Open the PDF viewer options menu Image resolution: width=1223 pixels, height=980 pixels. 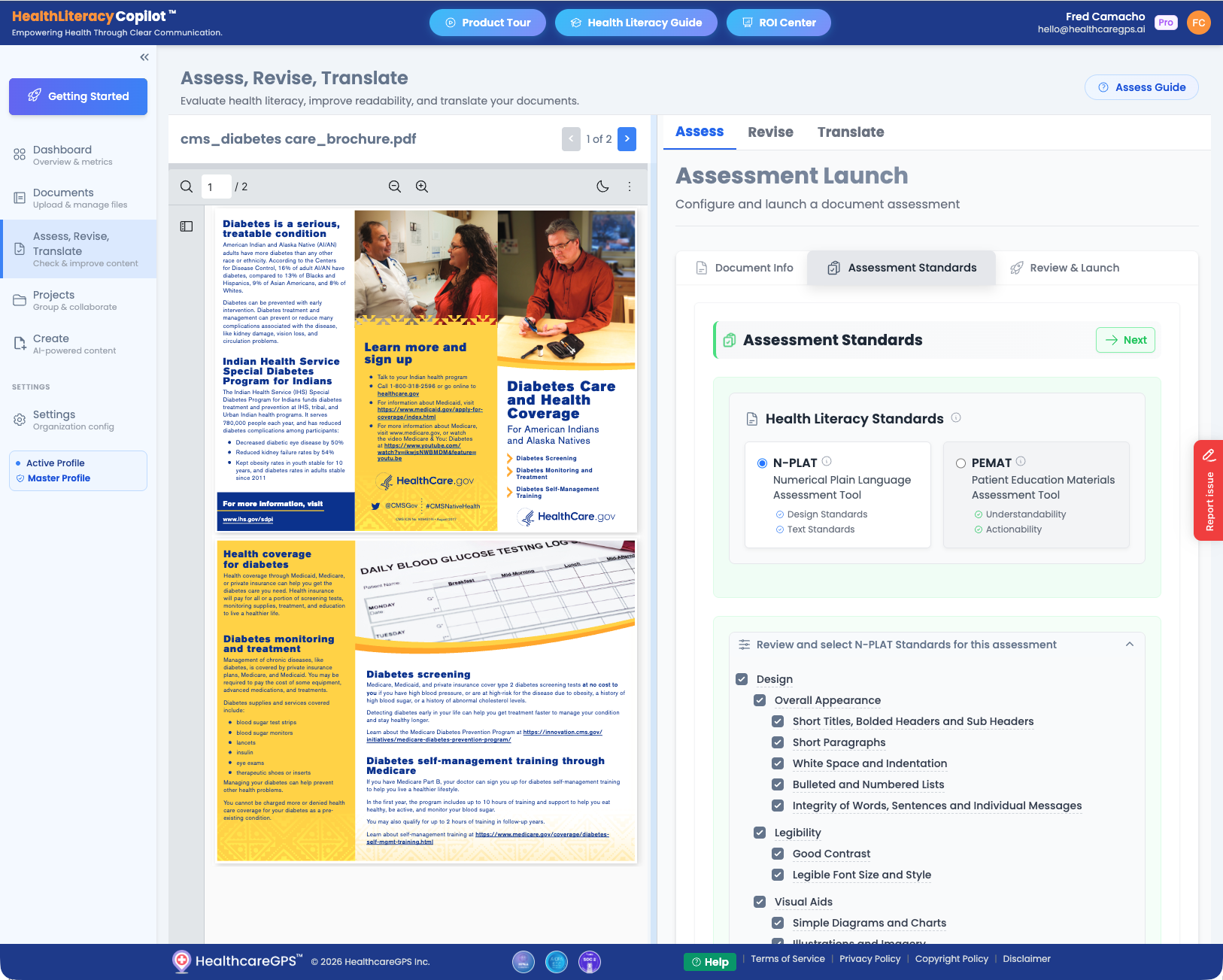[x=630, y=186]
